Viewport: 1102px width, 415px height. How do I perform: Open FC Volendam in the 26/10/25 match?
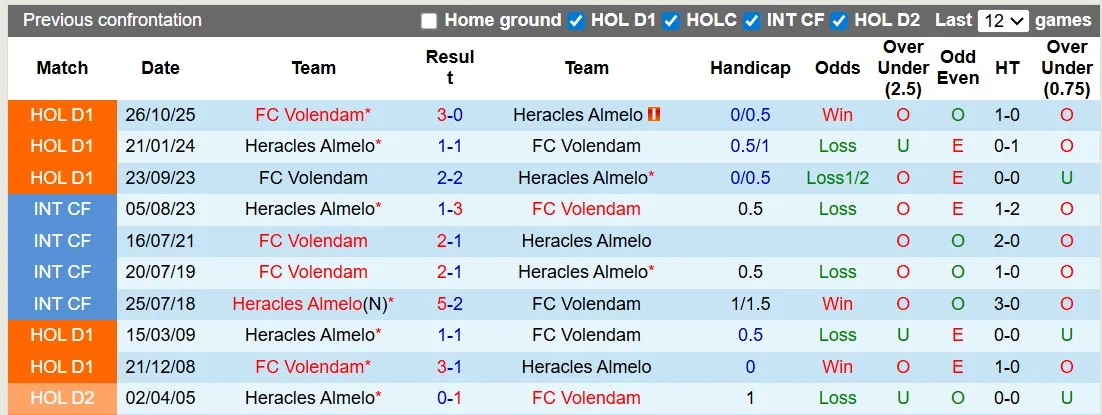pyautogui.click(x=309, y=115)
